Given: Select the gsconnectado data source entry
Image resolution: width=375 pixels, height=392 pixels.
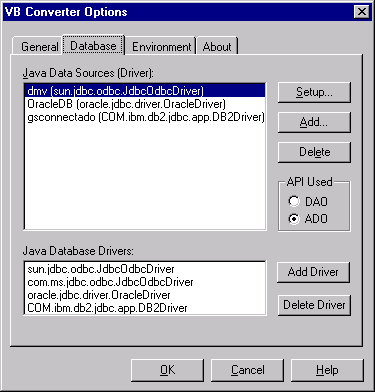Looking at the screenshot, I should (145, 117).
